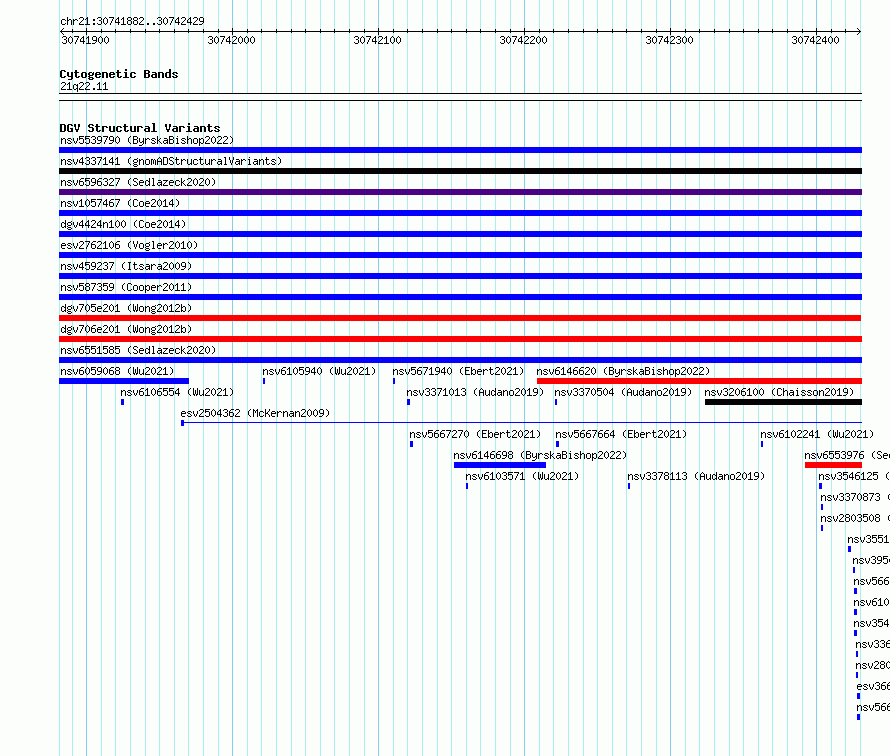The height and width of the screenshot is (756, 890).
Task: Click the 30742400 ruler position label
Action: (815, 40)
